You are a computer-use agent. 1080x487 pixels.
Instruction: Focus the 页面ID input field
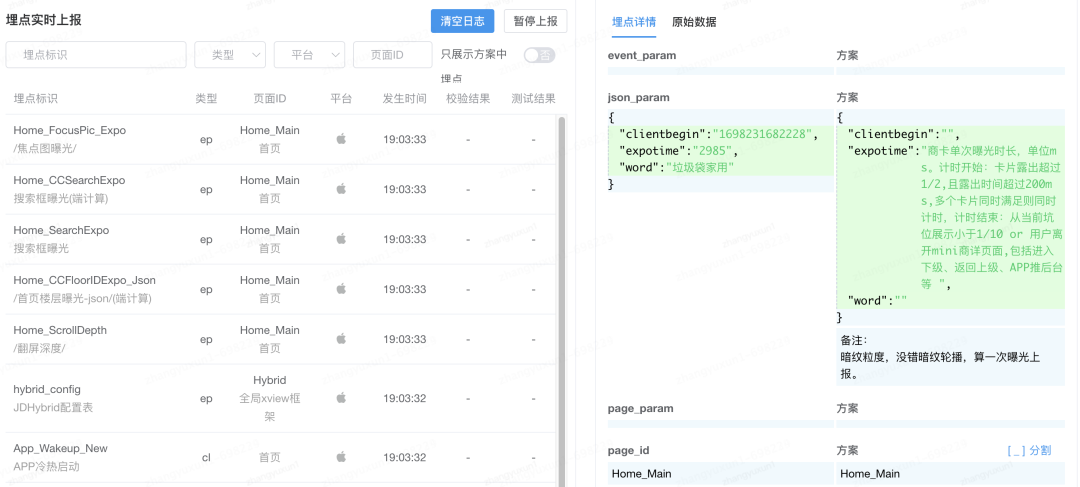pyautogui.click(x=393, y=54)
